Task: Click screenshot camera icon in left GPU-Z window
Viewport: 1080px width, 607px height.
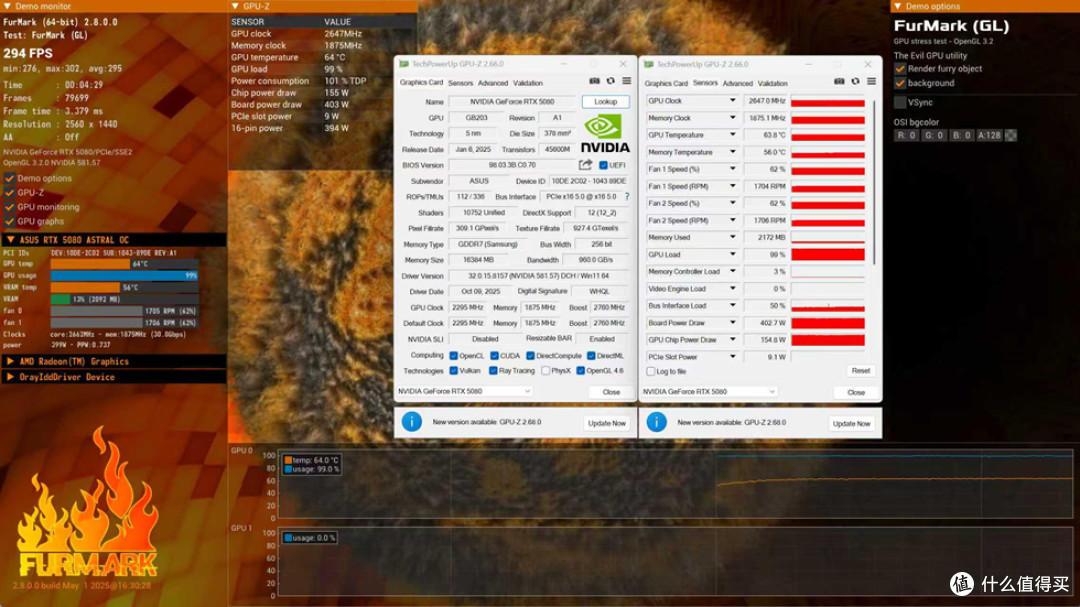Action: (594, 81)
